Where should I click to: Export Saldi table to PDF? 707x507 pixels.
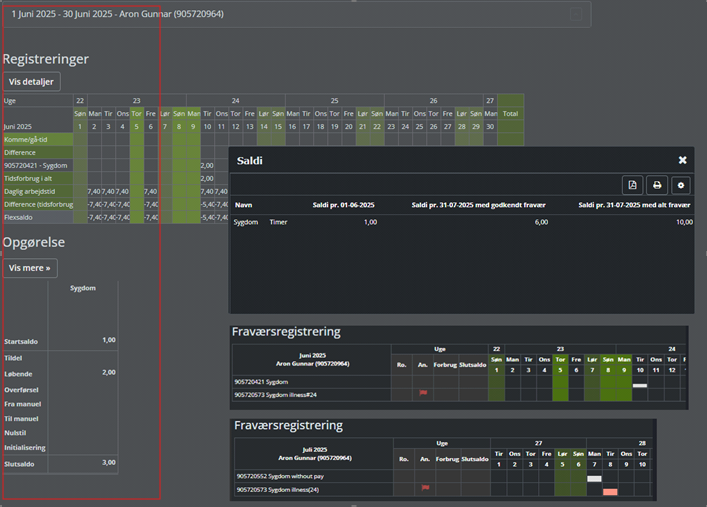[632, 185]
